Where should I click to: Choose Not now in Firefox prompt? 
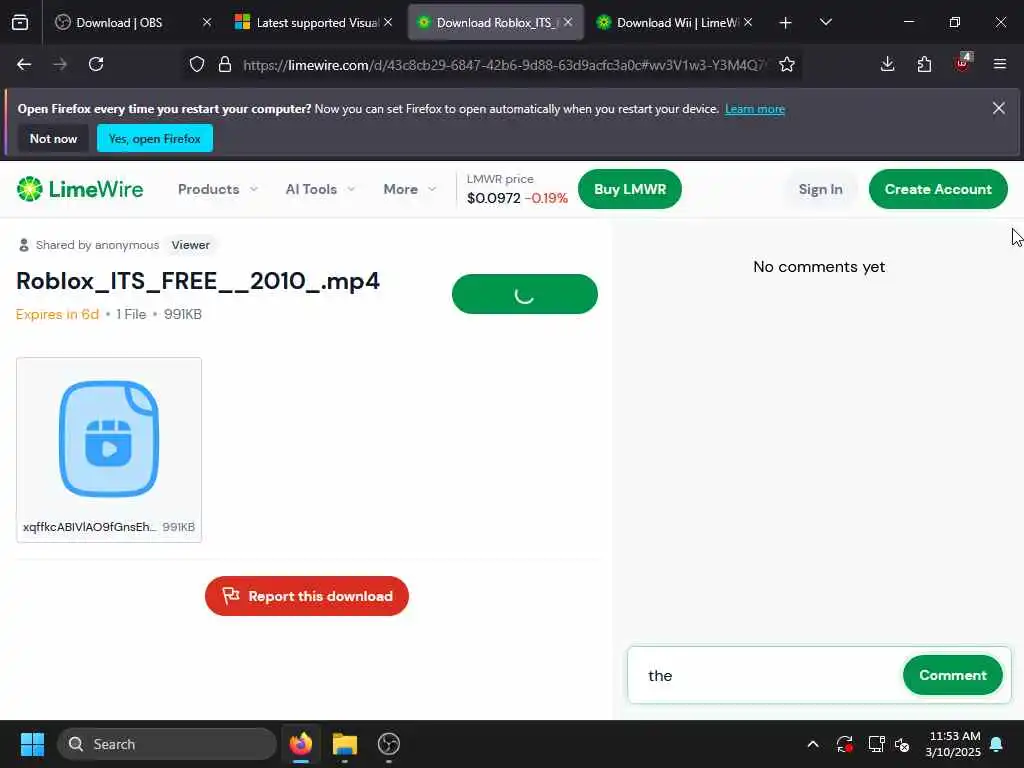coord(54,138)
